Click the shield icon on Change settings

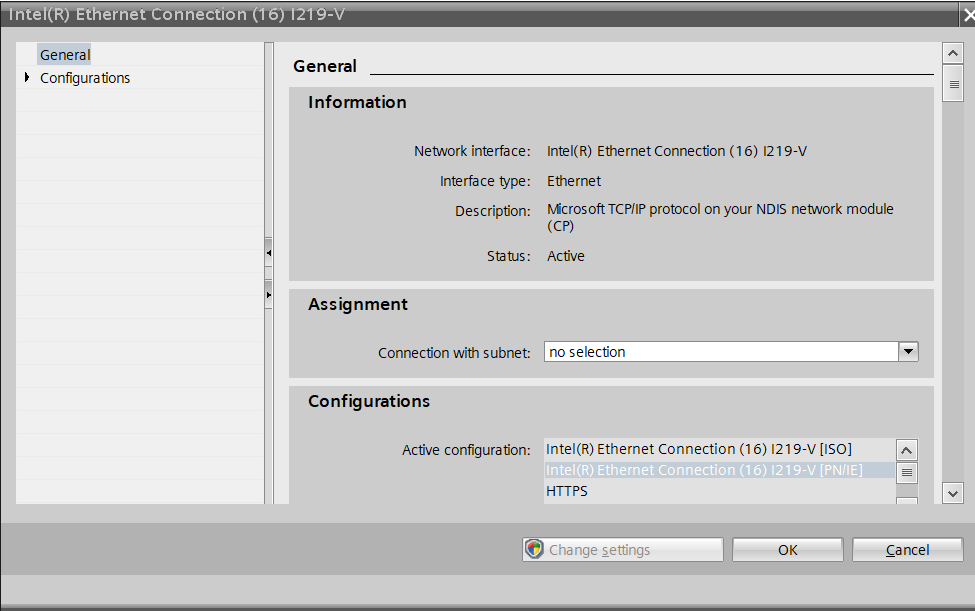534,550
